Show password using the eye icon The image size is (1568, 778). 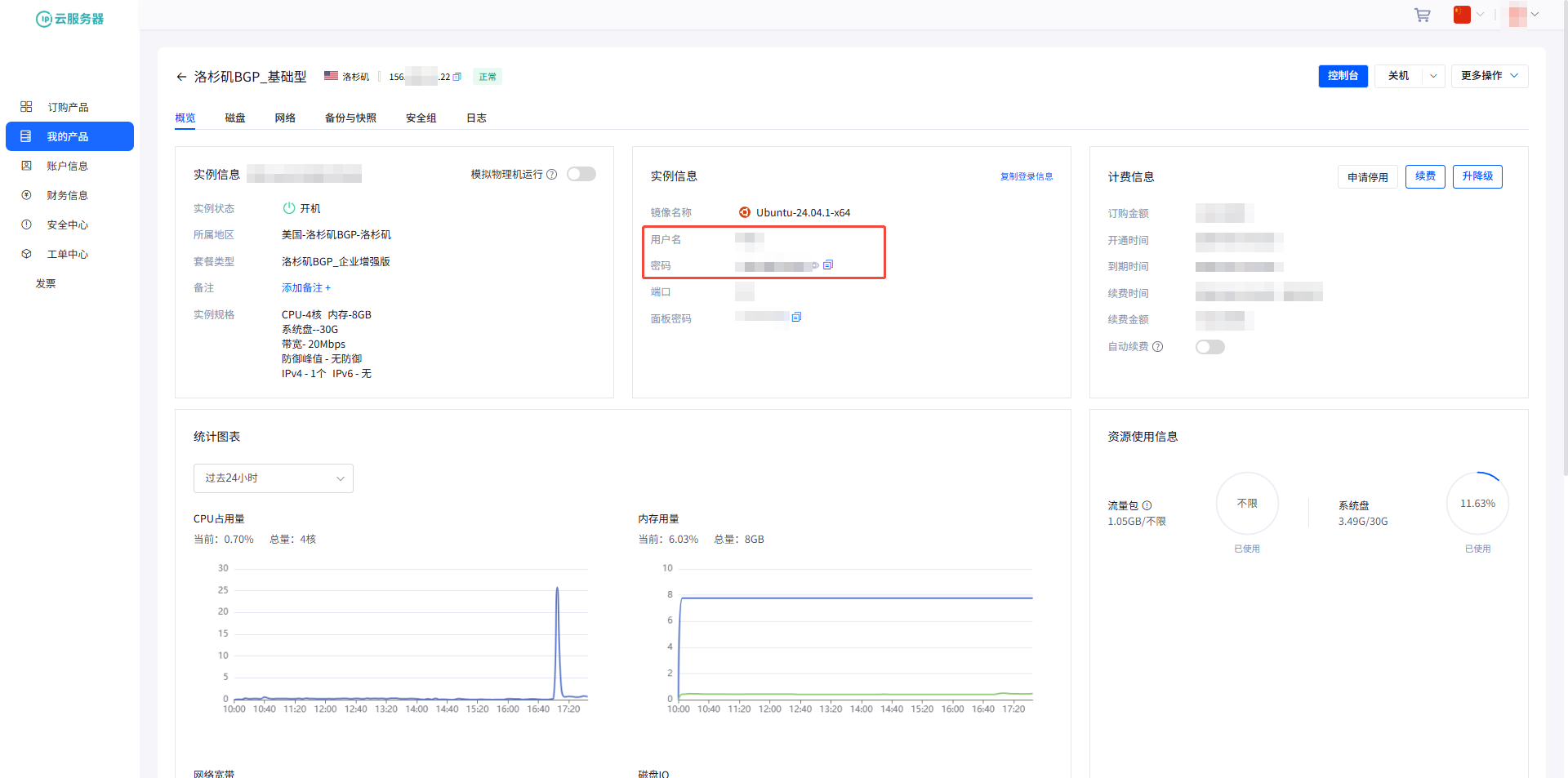815,265
